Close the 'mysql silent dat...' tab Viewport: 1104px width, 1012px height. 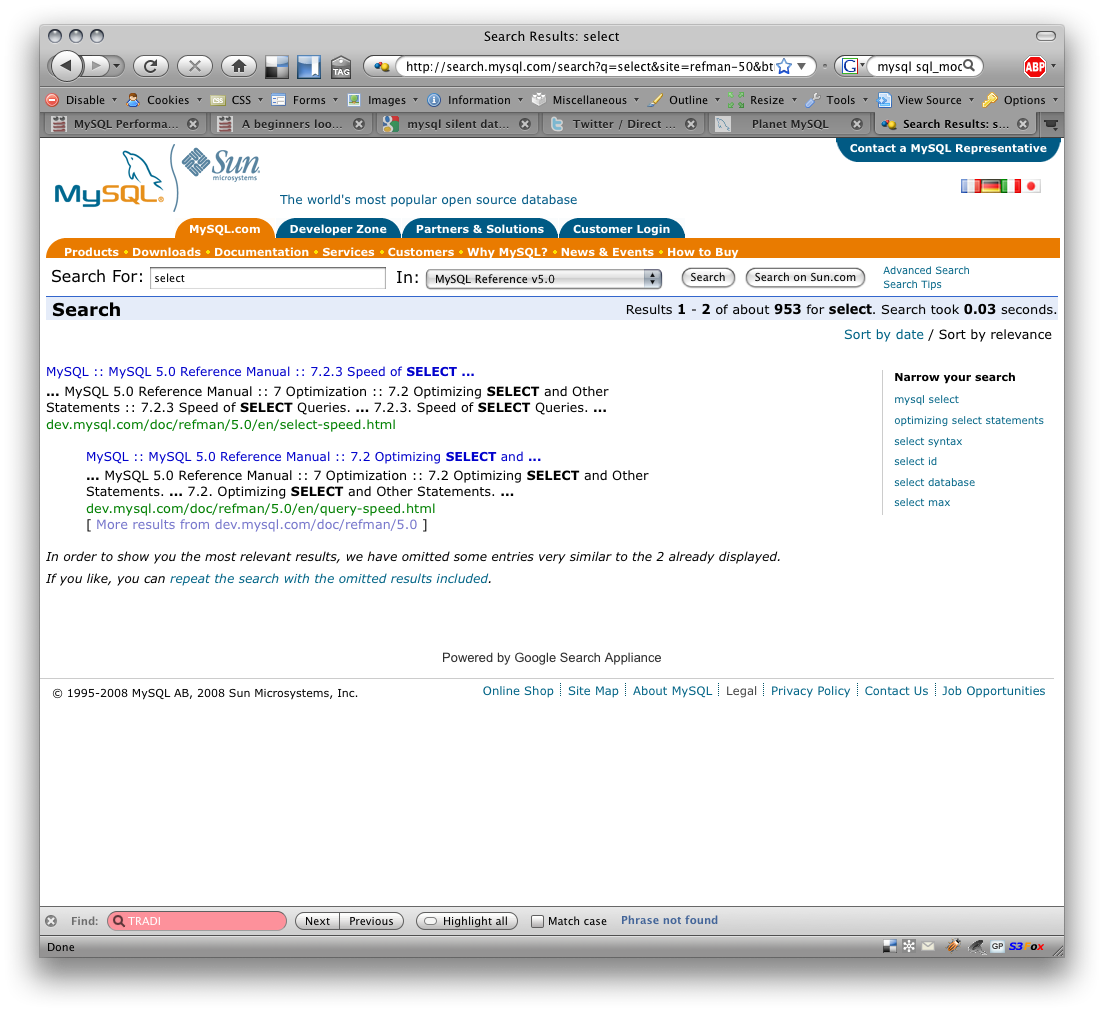(x=525, y=124)
